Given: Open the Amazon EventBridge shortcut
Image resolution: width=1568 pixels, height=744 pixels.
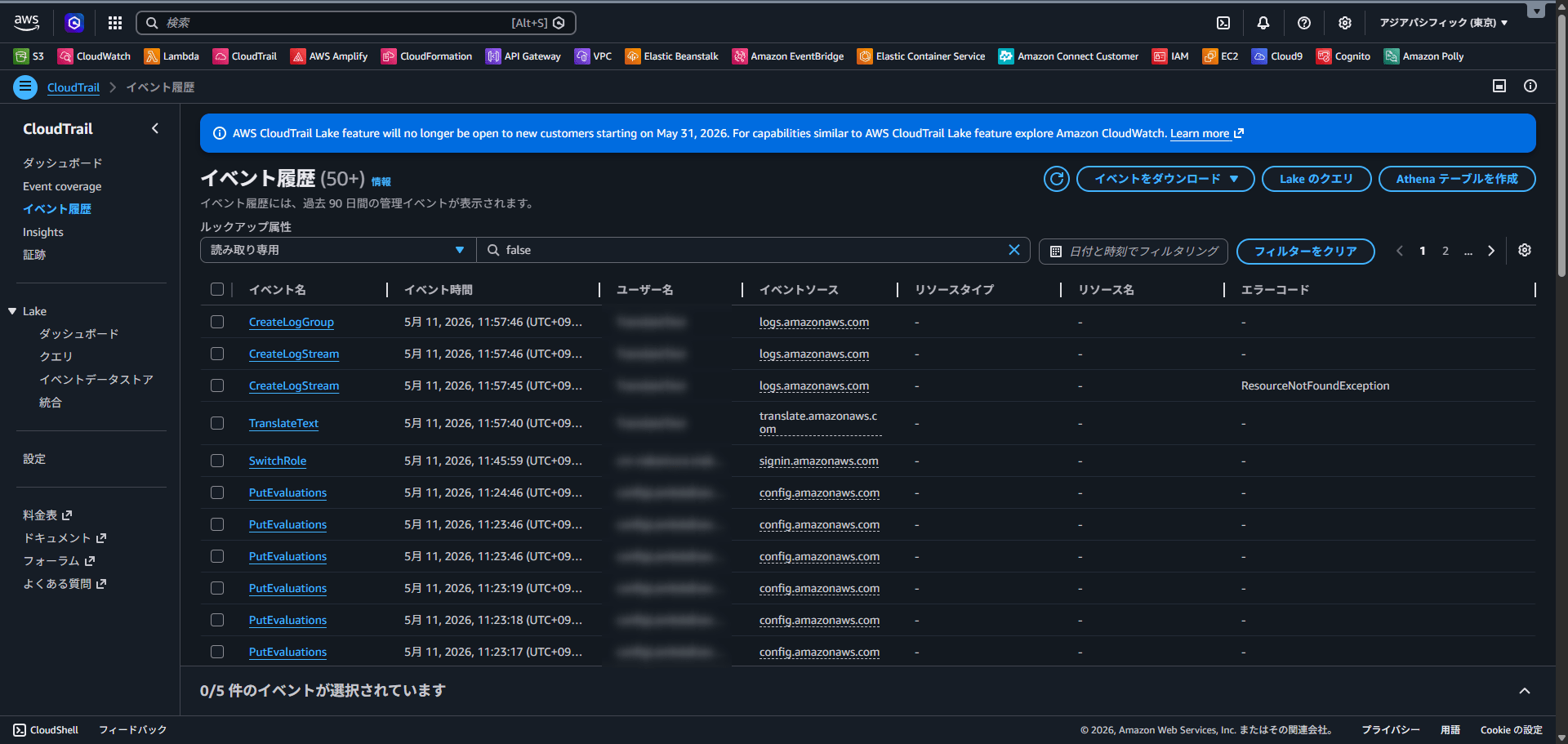Looking at the screenshot, I should (788, 56).
